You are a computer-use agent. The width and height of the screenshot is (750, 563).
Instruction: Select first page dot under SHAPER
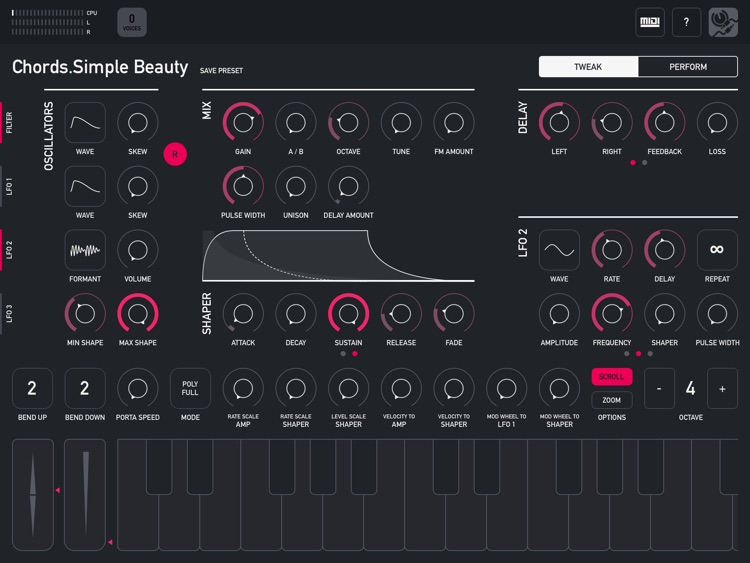[343, 354]
